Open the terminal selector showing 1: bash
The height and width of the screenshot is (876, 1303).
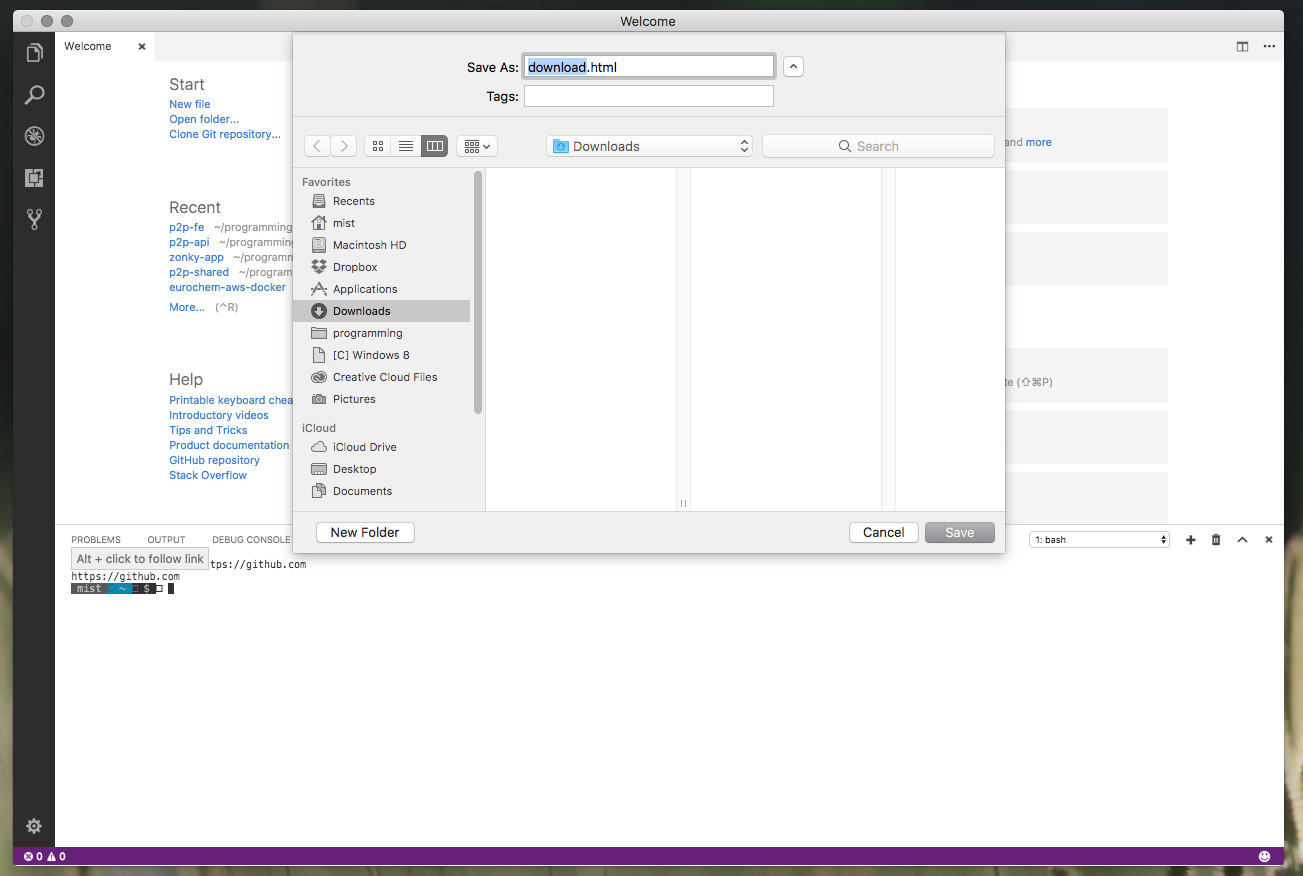coord(1098,539)
